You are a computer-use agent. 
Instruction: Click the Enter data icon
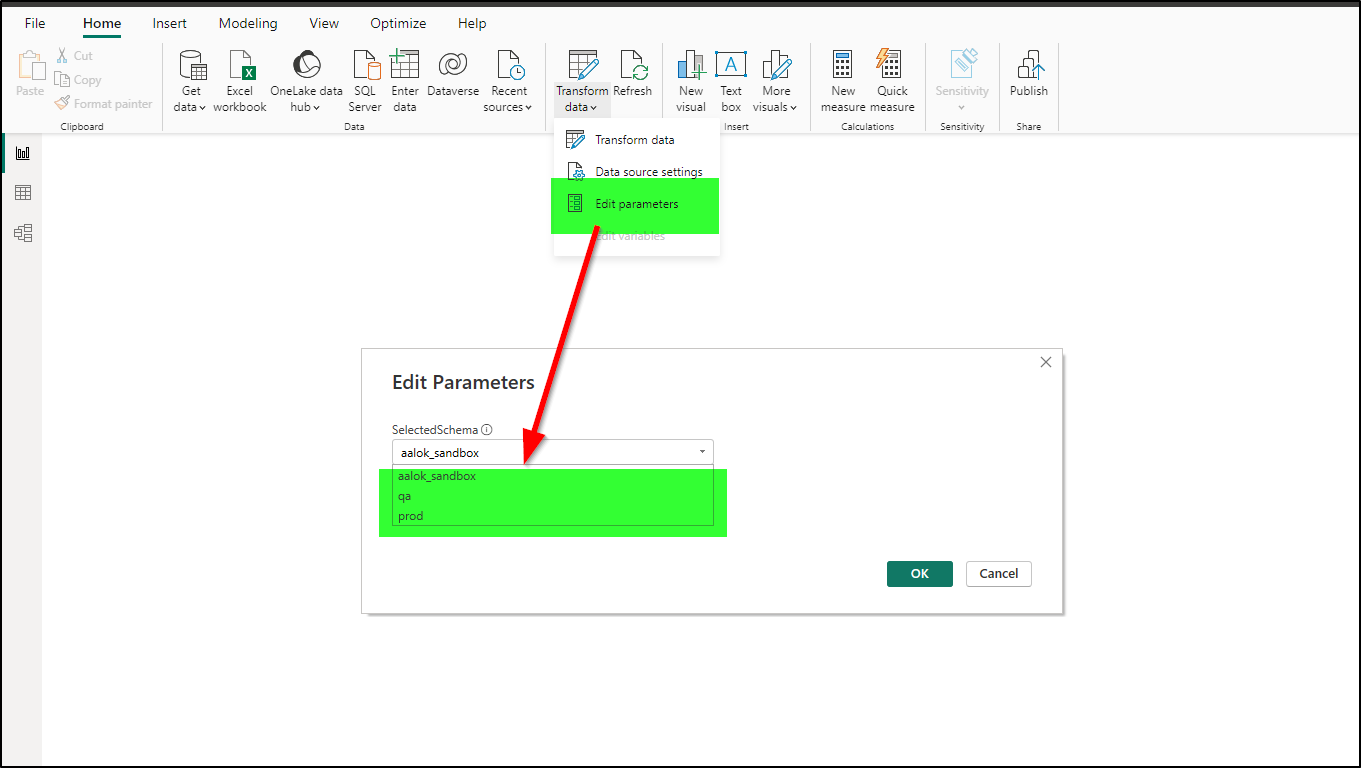(x=405, y=65)
